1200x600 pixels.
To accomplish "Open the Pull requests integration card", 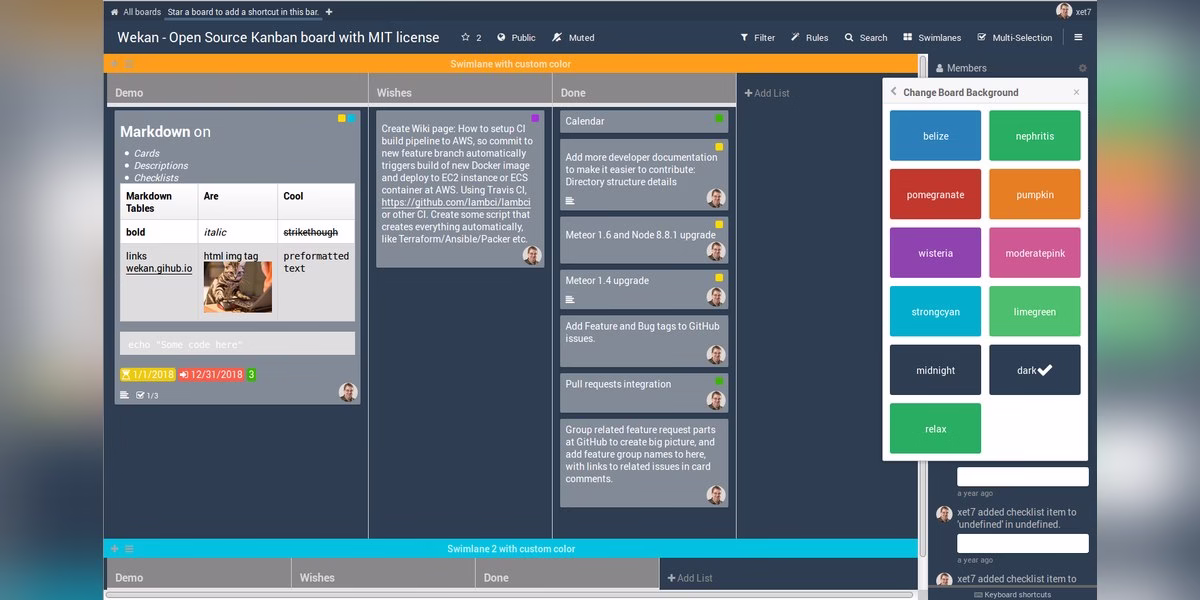I will coord(643,393).
